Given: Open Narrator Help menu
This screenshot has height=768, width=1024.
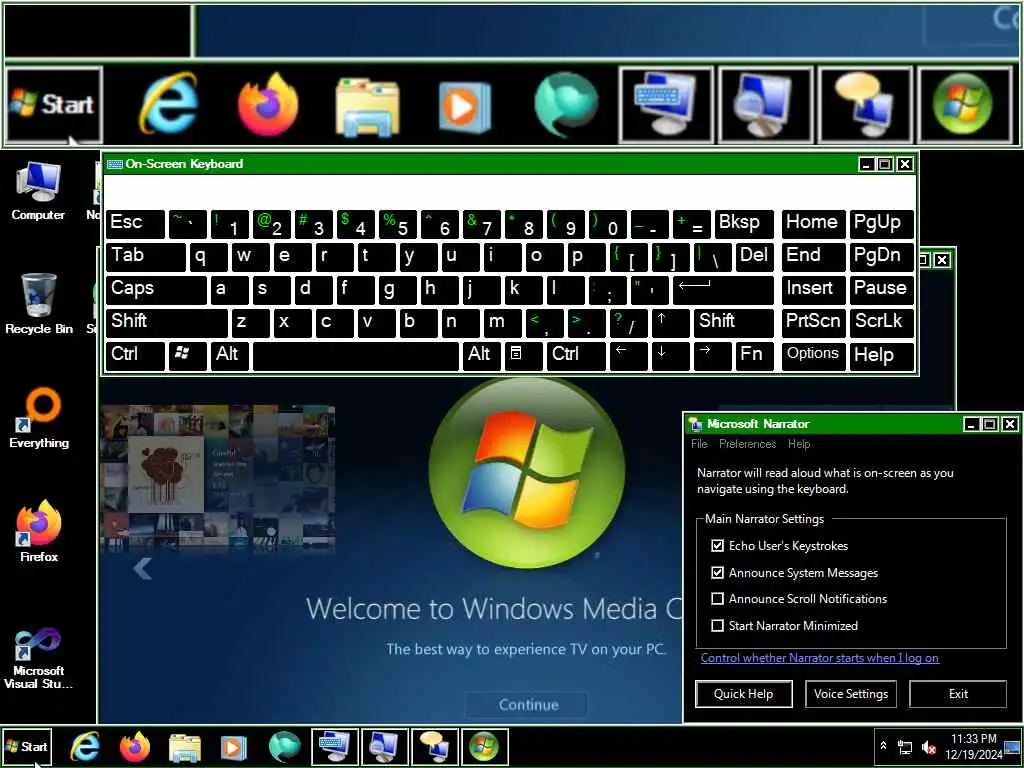Looking at the screenshot, I should (x=799, y=444).
